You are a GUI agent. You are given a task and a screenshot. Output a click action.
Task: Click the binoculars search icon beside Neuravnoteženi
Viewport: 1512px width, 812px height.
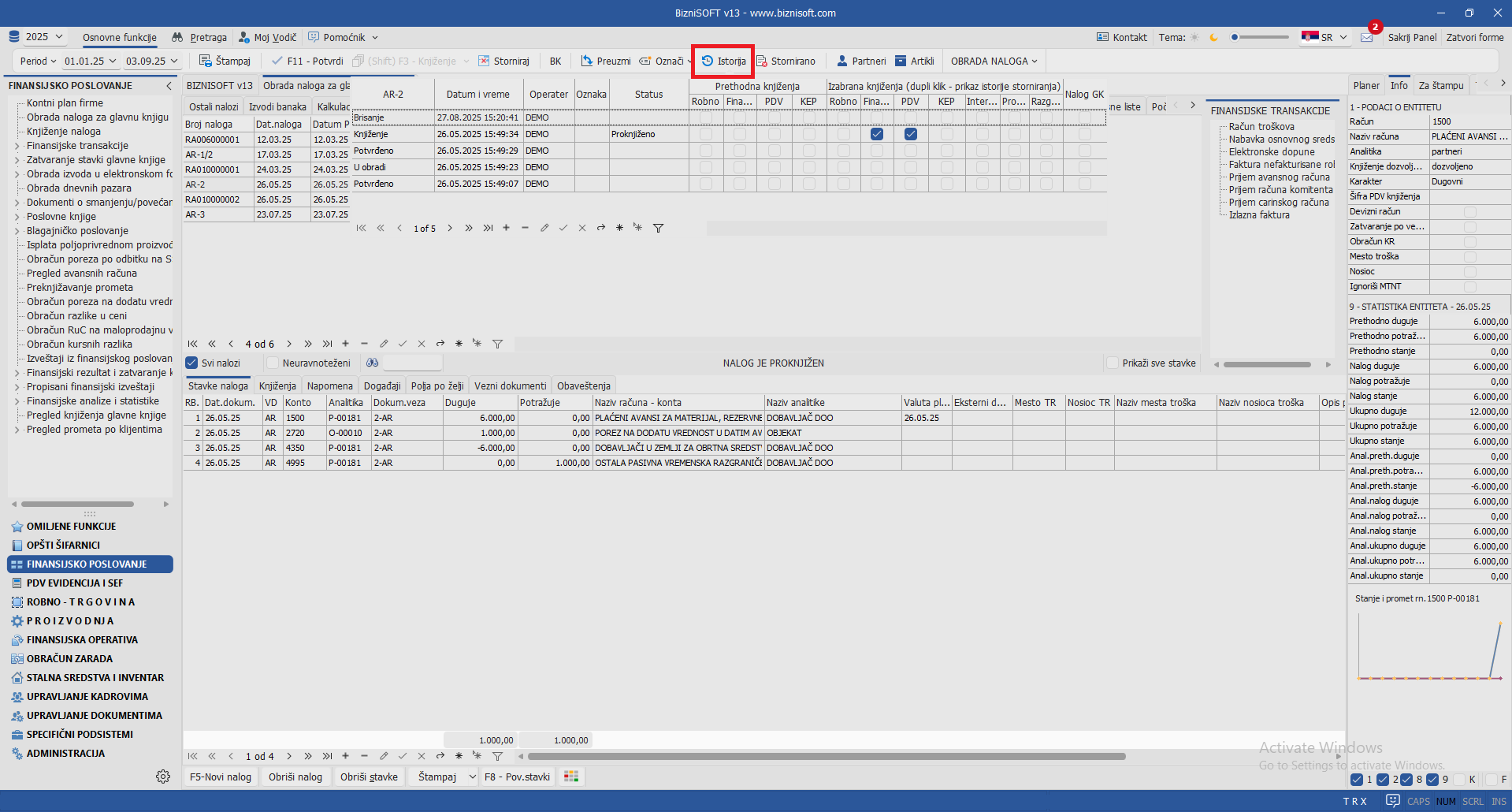[x=373, y=363]
